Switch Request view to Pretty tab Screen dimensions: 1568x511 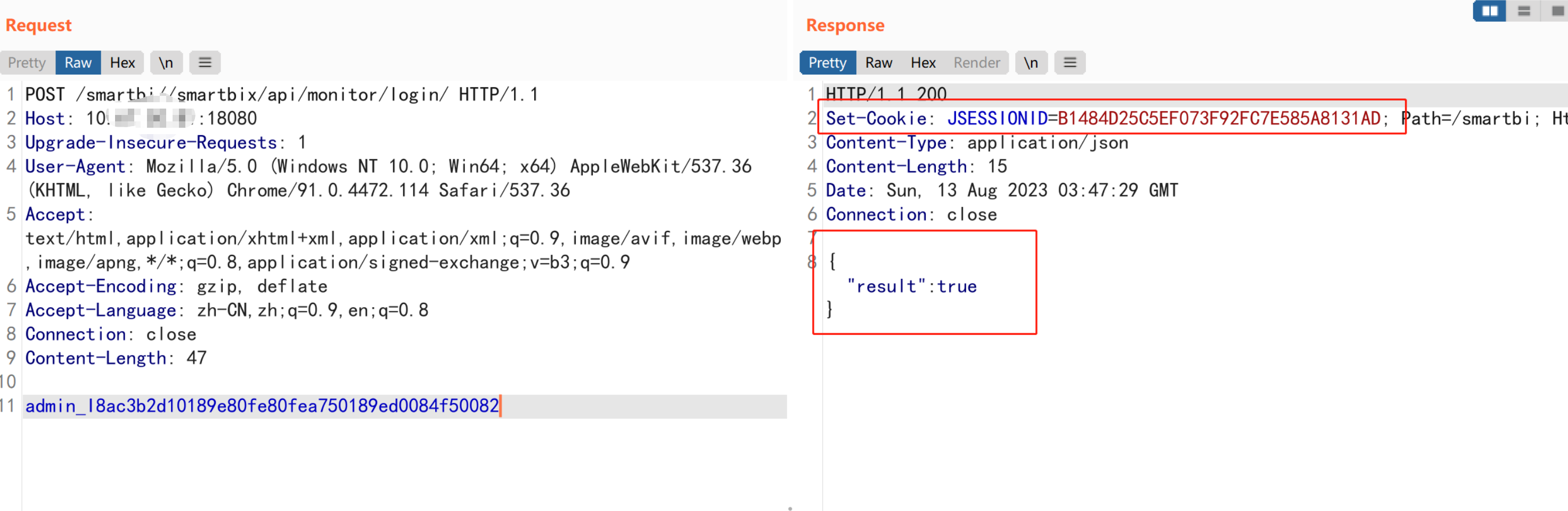pyautogui.click(x=27, y=63)
